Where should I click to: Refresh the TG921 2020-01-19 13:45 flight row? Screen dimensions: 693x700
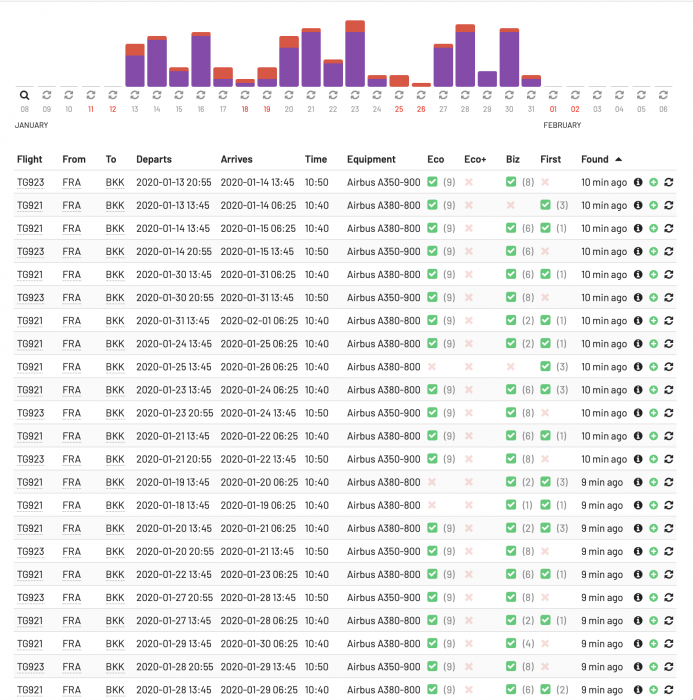point(668,482)
